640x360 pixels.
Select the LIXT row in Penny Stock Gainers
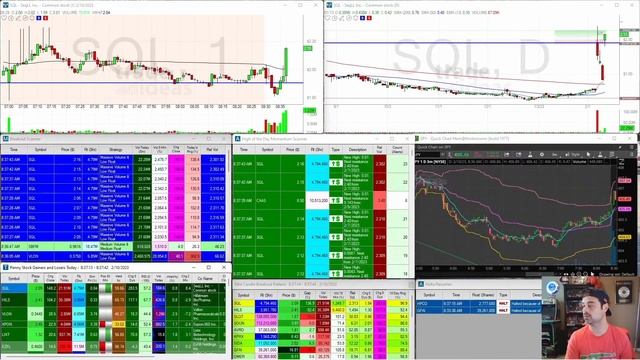[113, 335]
